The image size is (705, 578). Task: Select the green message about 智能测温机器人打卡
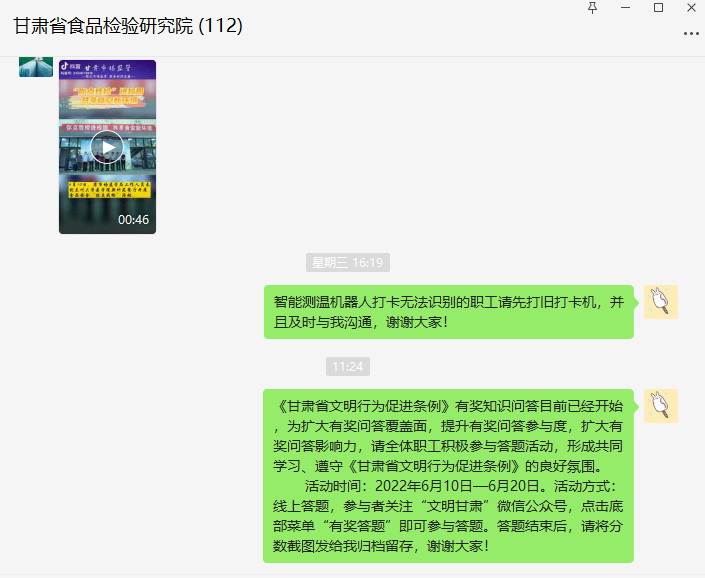tap(449, 312)
